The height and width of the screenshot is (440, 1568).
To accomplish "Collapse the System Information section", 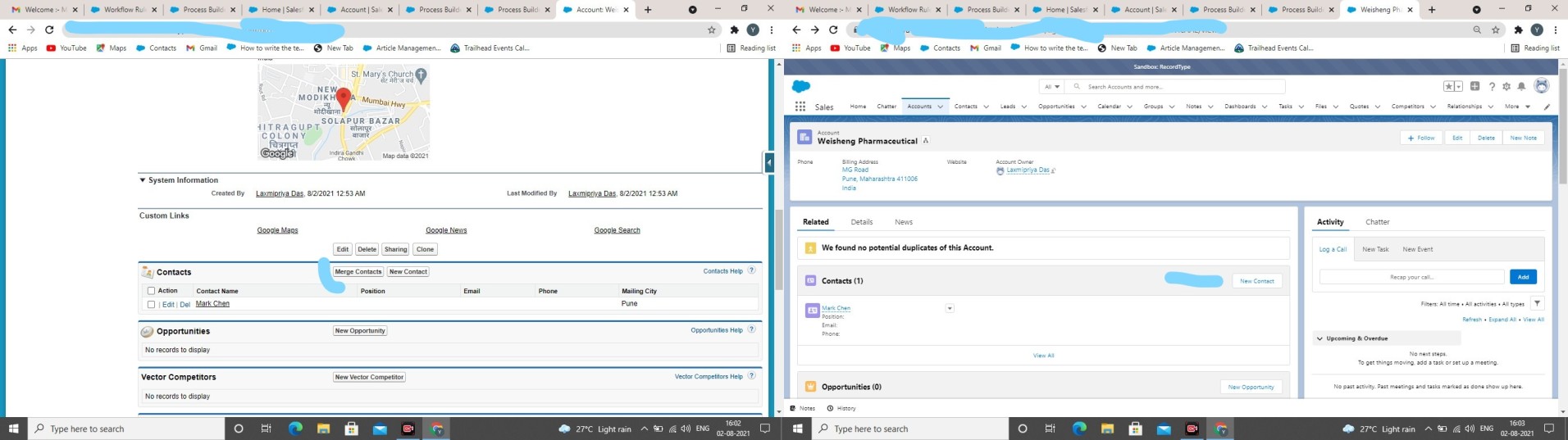I will click(142, 180).
